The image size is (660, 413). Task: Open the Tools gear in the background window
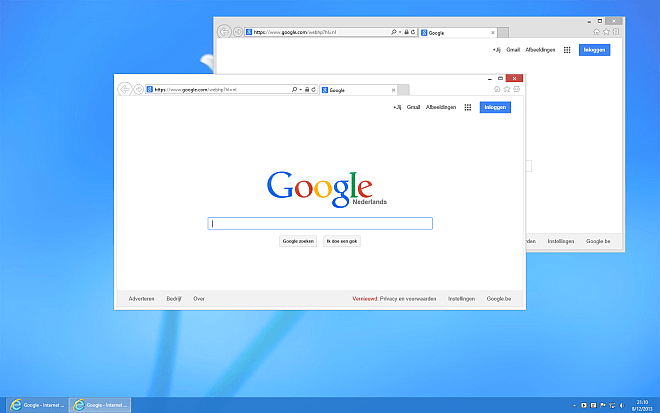tap(616, 32)
